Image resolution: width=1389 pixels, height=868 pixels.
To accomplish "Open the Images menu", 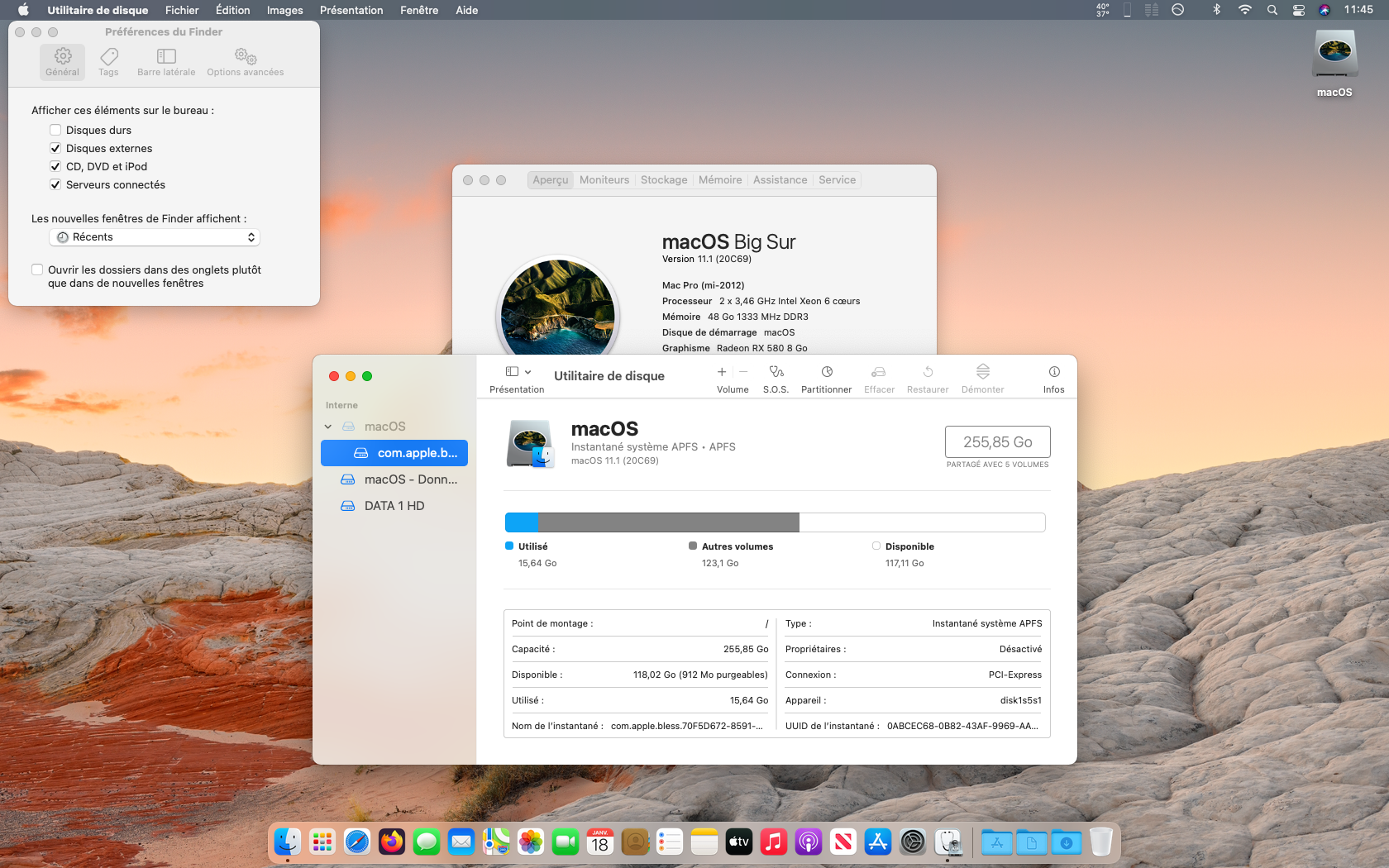I will (284, 10).
